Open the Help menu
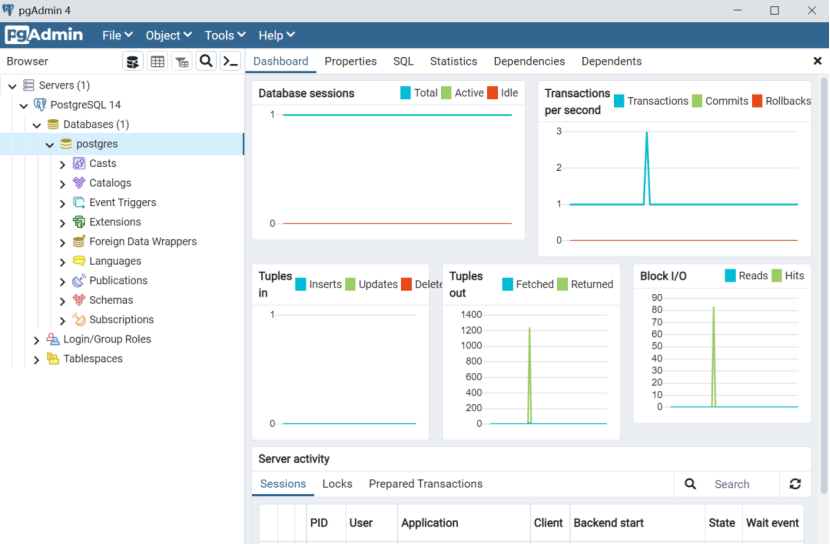Viewport: 830px width, 544px height. pos(276,35)
